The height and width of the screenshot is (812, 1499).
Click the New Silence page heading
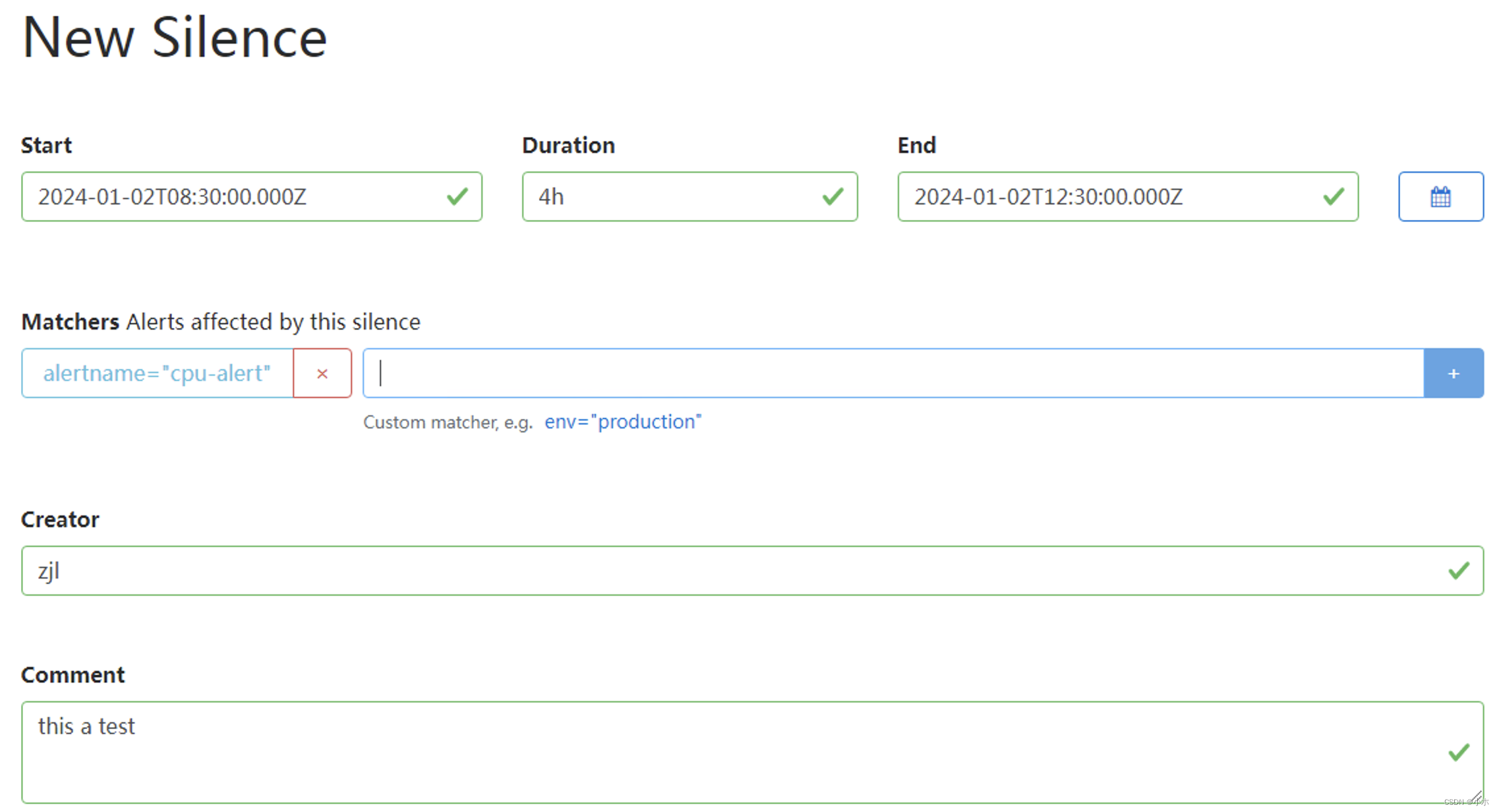(174, 38)
